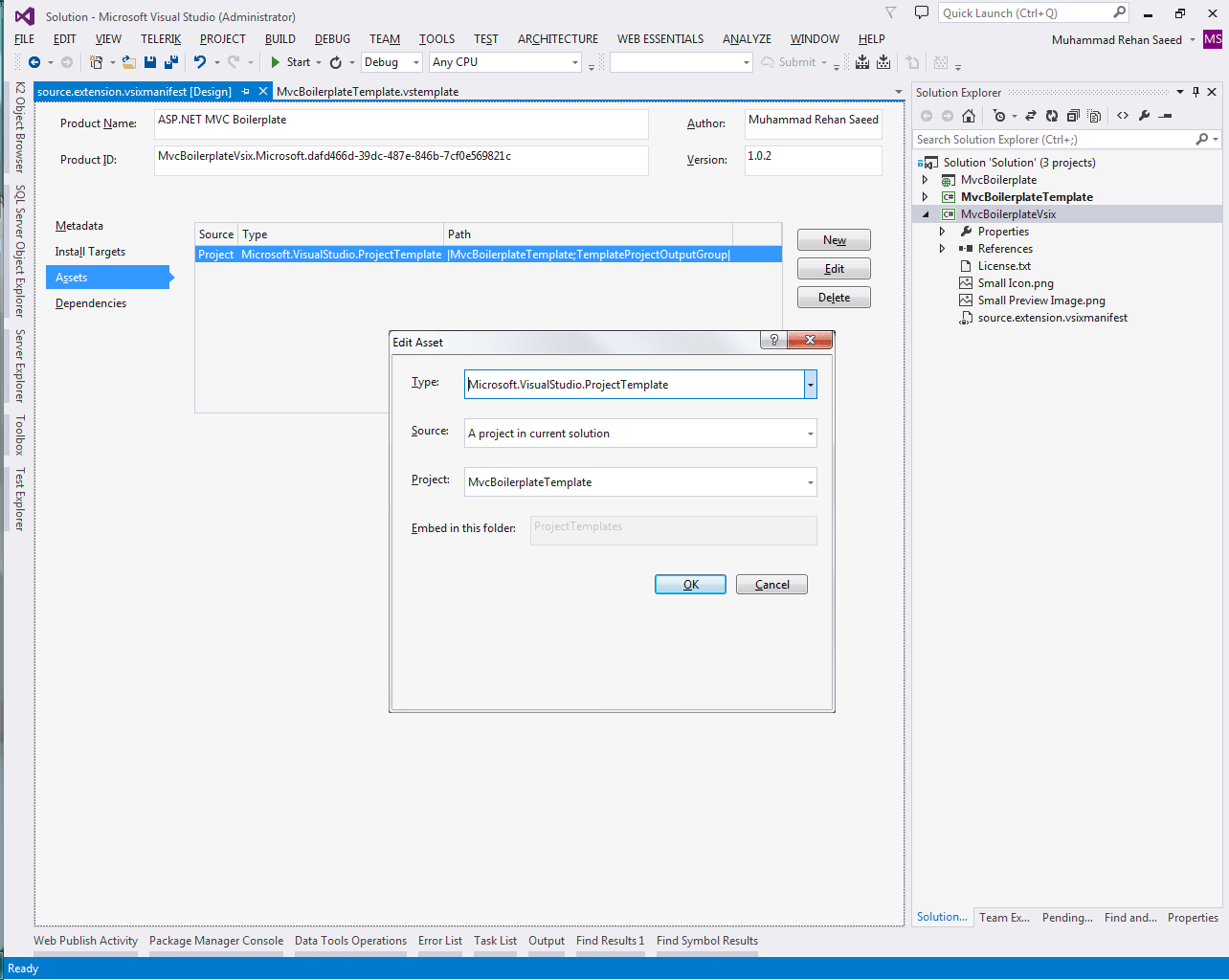Open the Any CPU platform dropdown
The height and width of the screenshot is (980, 1229).
click(x=574, y=61)
